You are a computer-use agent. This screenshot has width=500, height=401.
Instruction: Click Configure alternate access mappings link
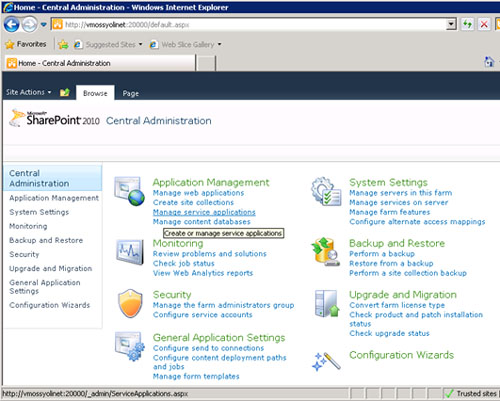(x=417, y=222)
